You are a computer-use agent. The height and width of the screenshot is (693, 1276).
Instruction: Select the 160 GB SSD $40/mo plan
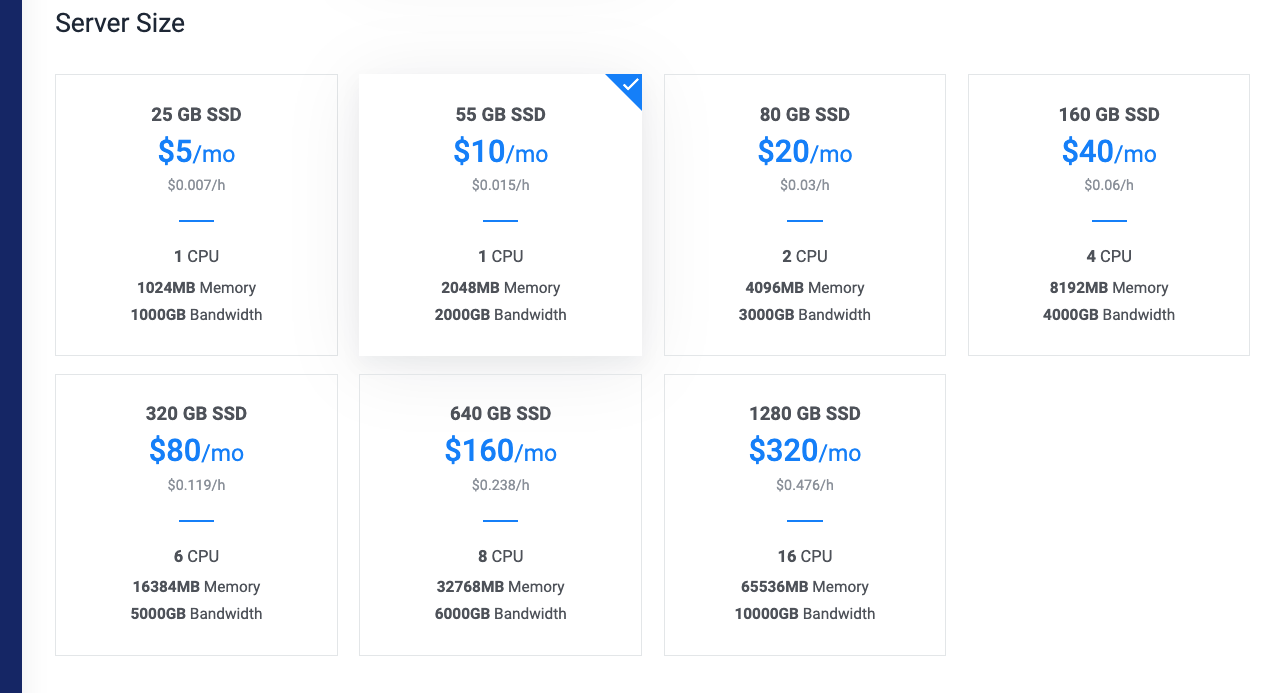coord(1109,215)
